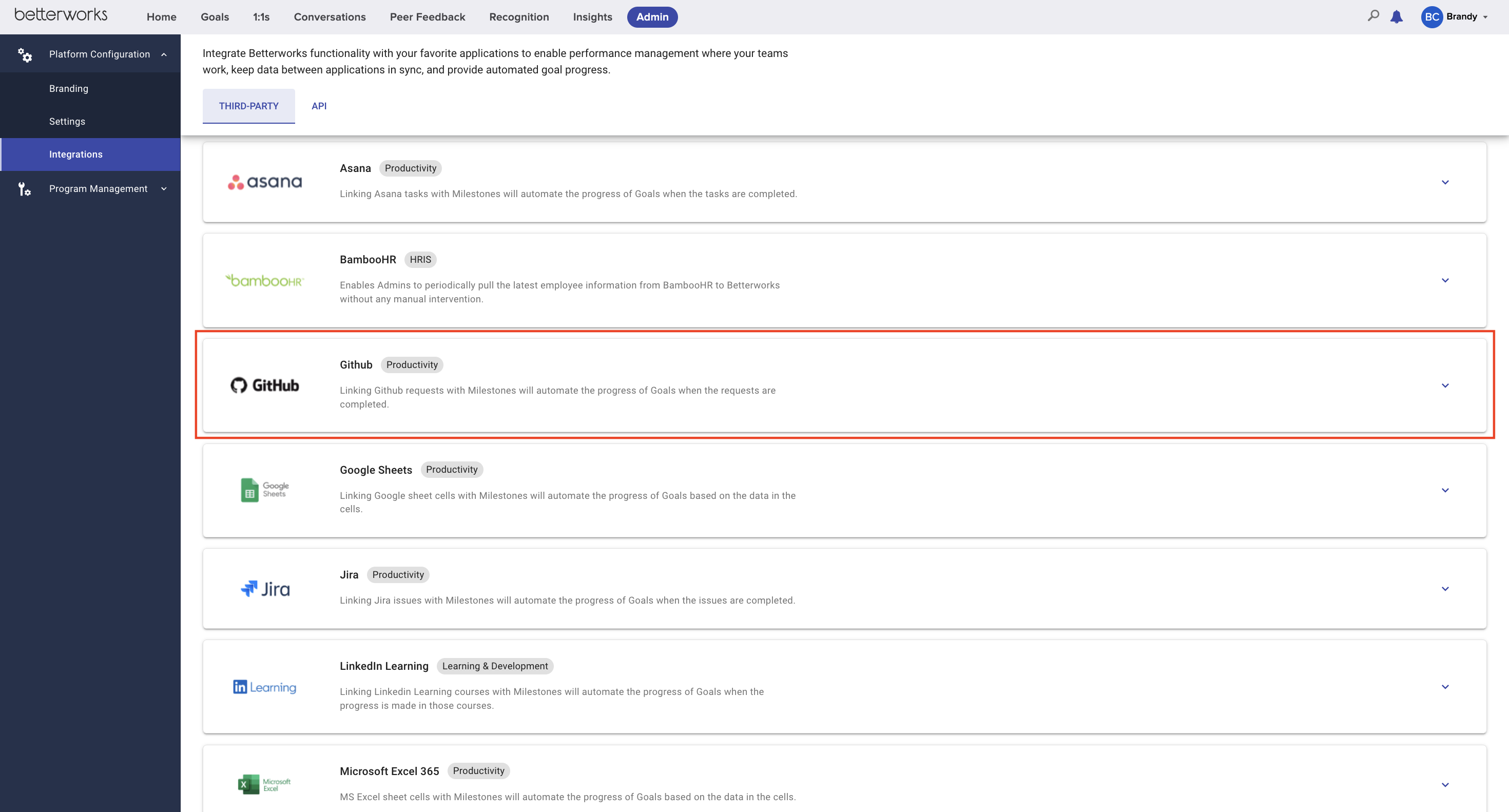Click the Jira integration logo
The width and height of the screenshot is (1509, 812).
265,588
